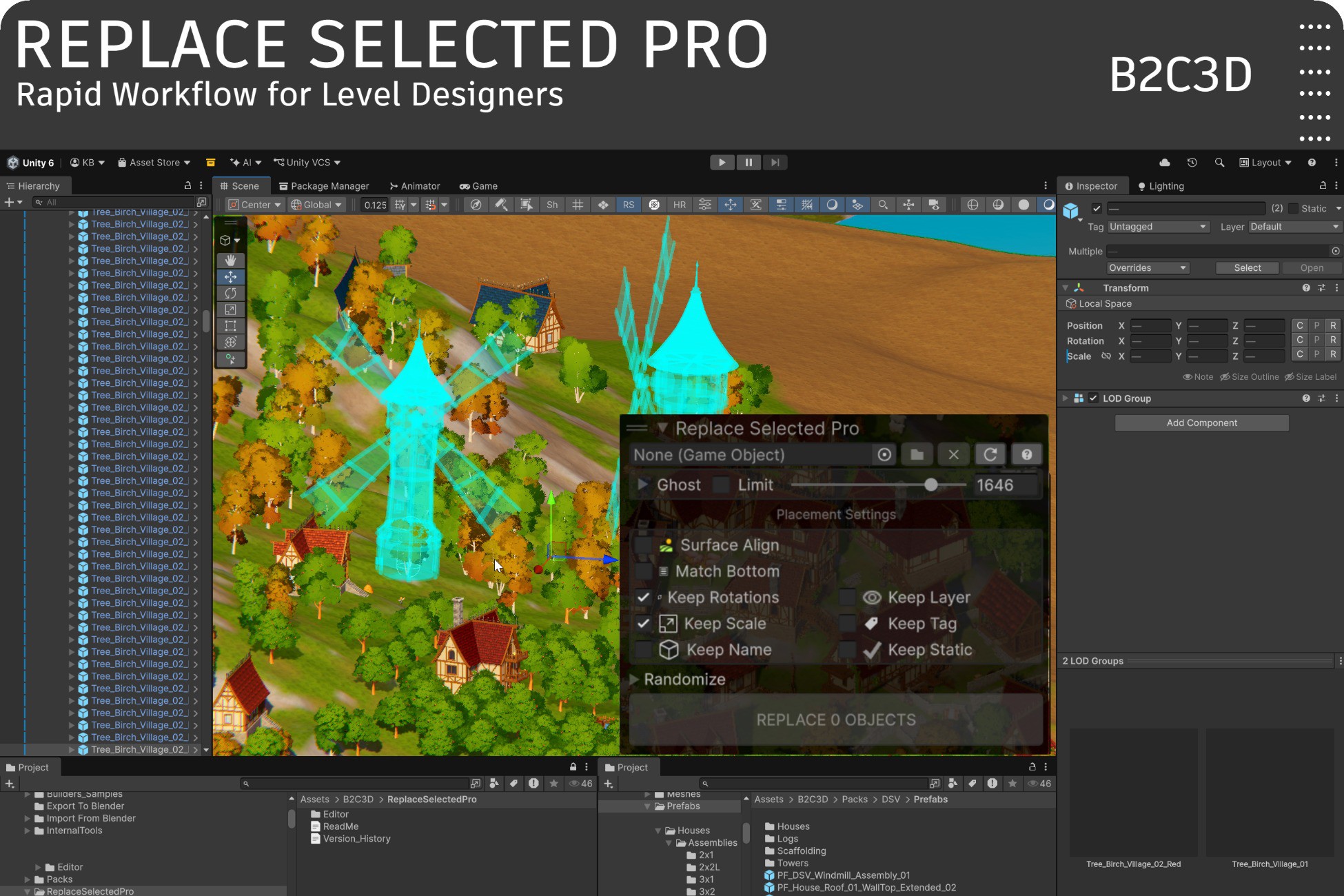Open the Global orientation dropdown
Image resolution: width=1344 pixels, height=896 pixels.
tap(316, 205)
